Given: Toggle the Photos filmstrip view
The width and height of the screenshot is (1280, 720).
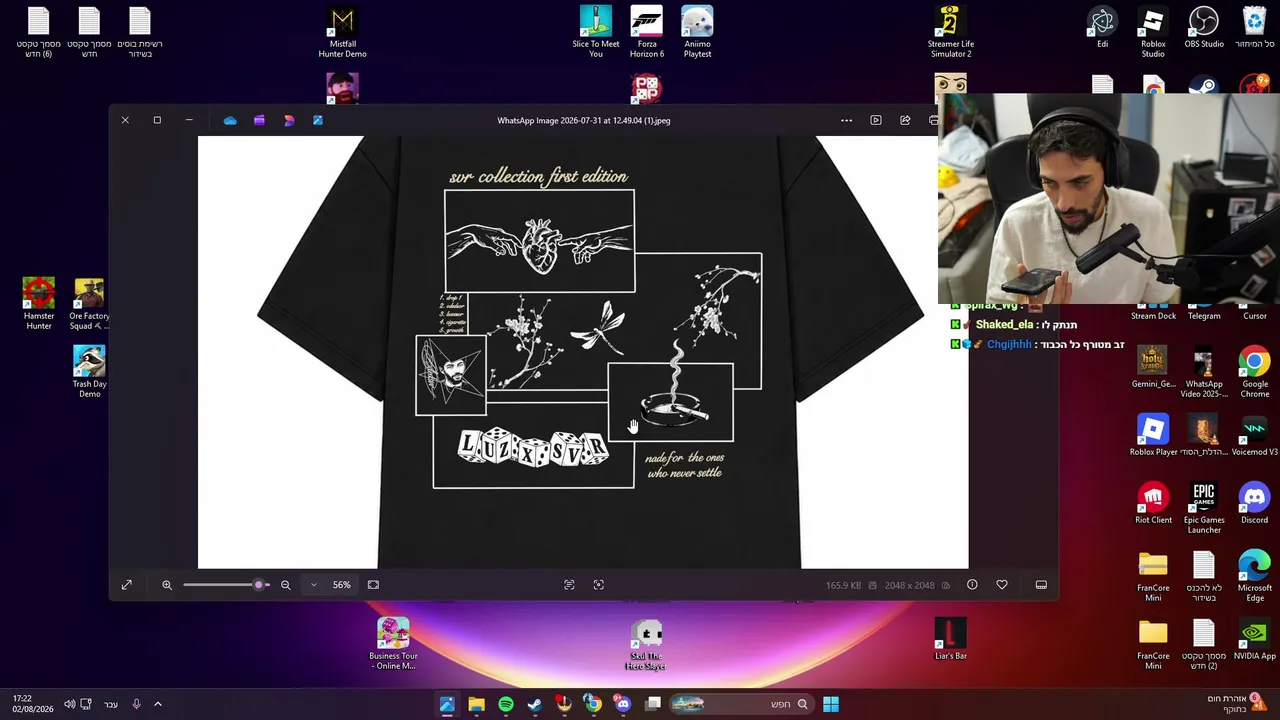Looking at the screenshot, I should pyautogui.click(x=1041, y=585).
